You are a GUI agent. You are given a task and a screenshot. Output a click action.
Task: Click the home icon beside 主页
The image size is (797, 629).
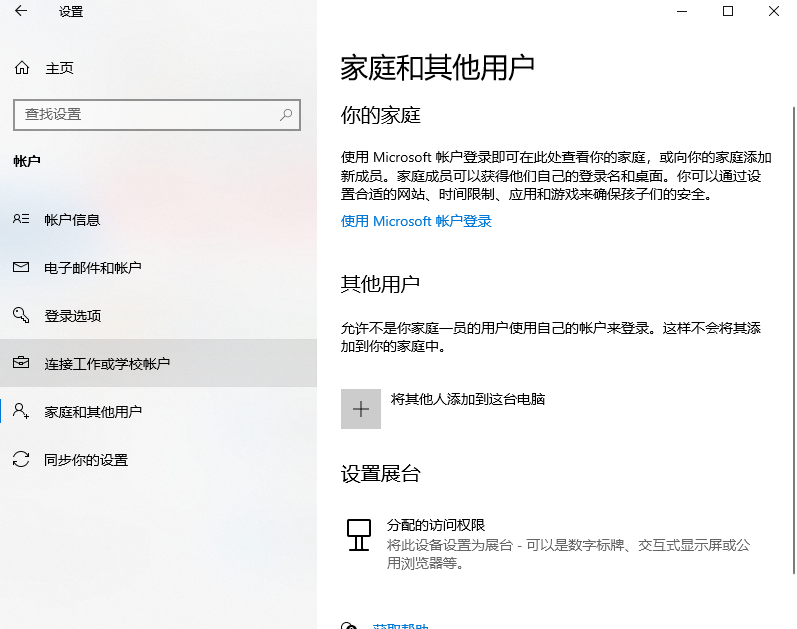click(21, 68)
